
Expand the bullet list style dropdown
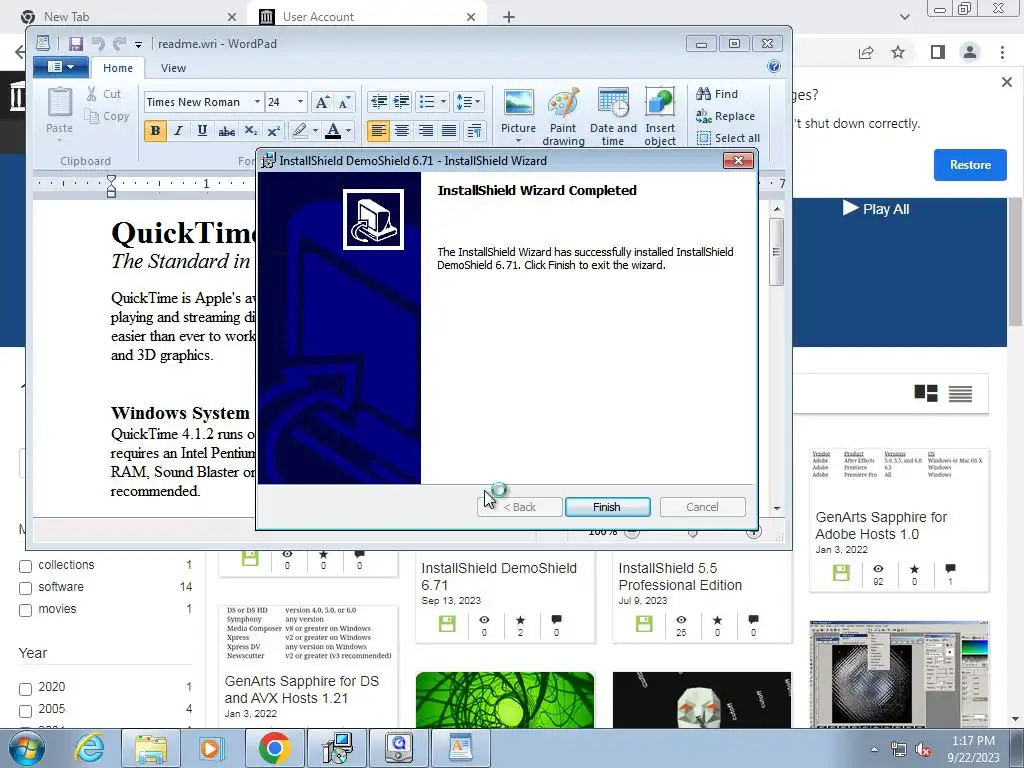click(x=443, y=102)
